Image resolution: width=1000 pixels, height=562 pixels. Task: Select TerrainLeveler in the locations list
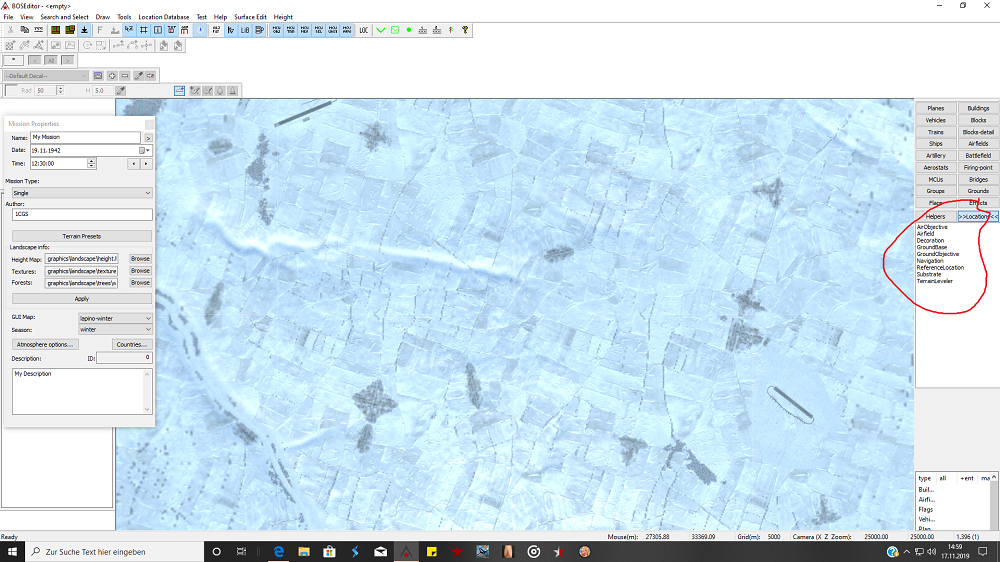click(x=934, y=281)
